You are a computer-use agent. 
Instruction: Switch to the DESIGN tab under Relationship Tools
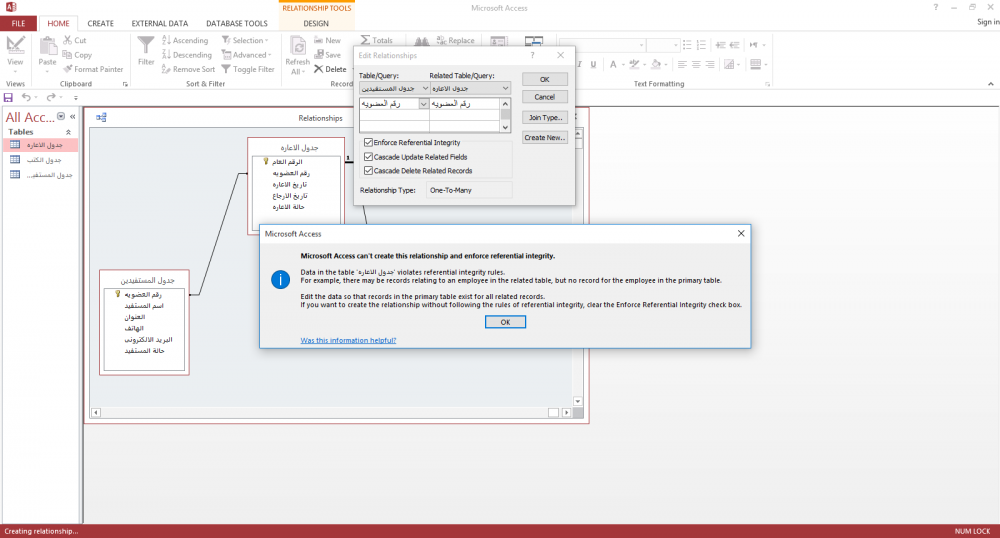pos(316,24)
